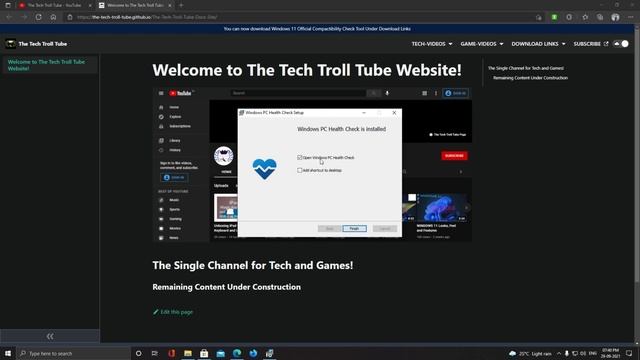Open browser Favorites star icon

(x=585, y=17)
